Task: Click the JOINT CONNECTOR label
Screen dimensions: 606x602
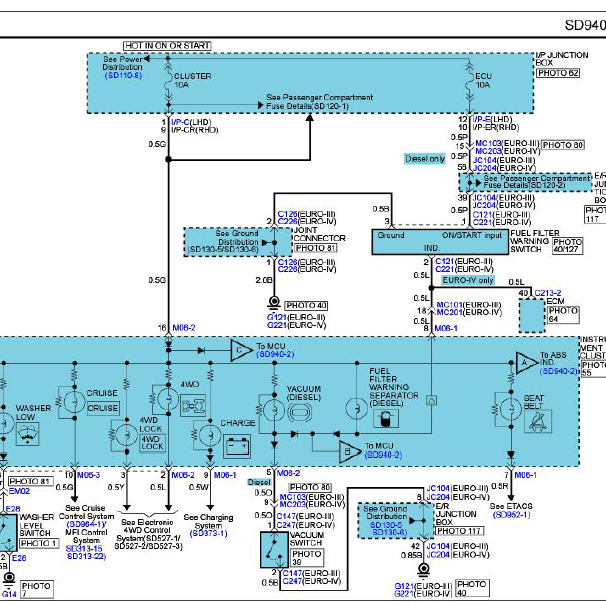Action: click(x=319, y=234)
